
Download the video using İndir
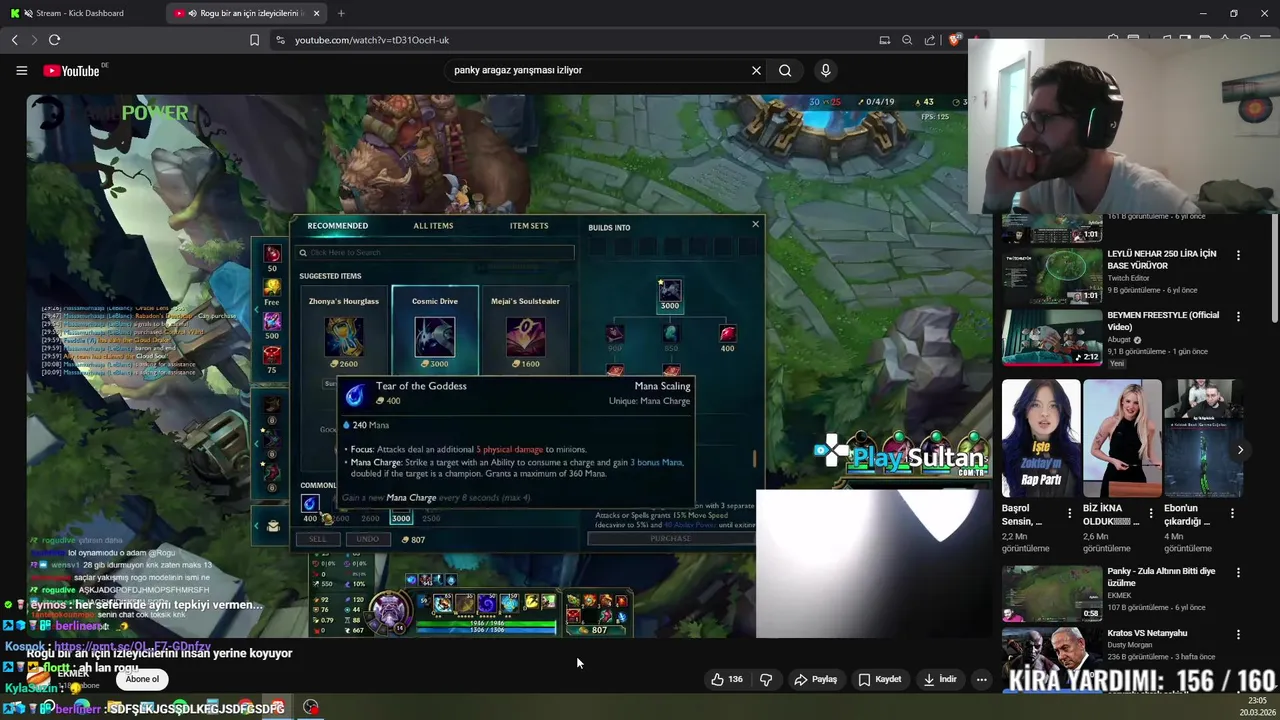pos(940,679)
